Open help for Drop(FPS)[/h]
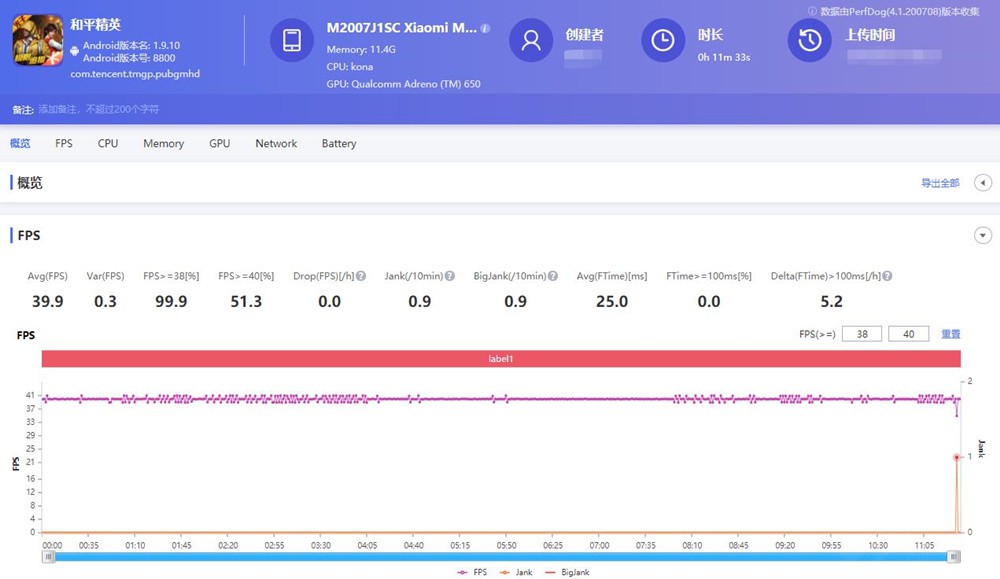The height and width of the screenshot is (579, 1000). [361, 276]
